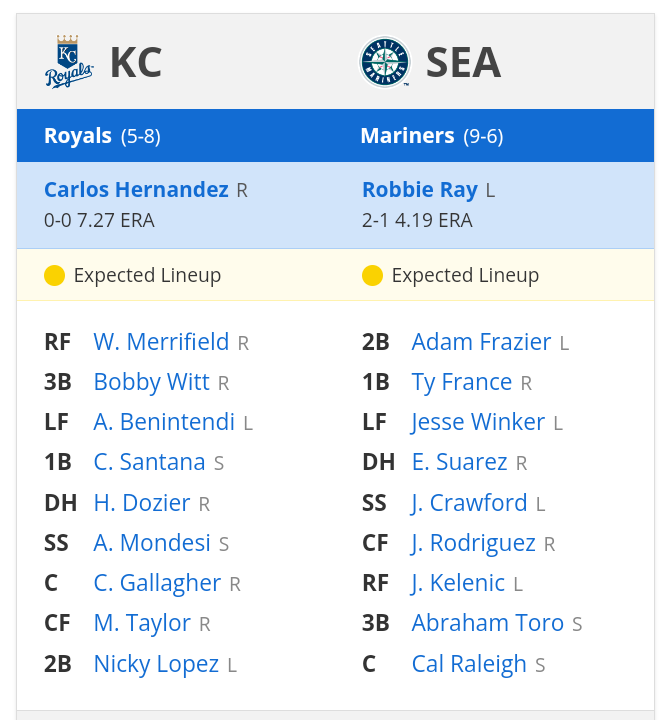The width and height of the screenshot is (671, 720).
Task: Click the yellow Expected Lineup dot under Royals
Action: [x=54, y=276]
